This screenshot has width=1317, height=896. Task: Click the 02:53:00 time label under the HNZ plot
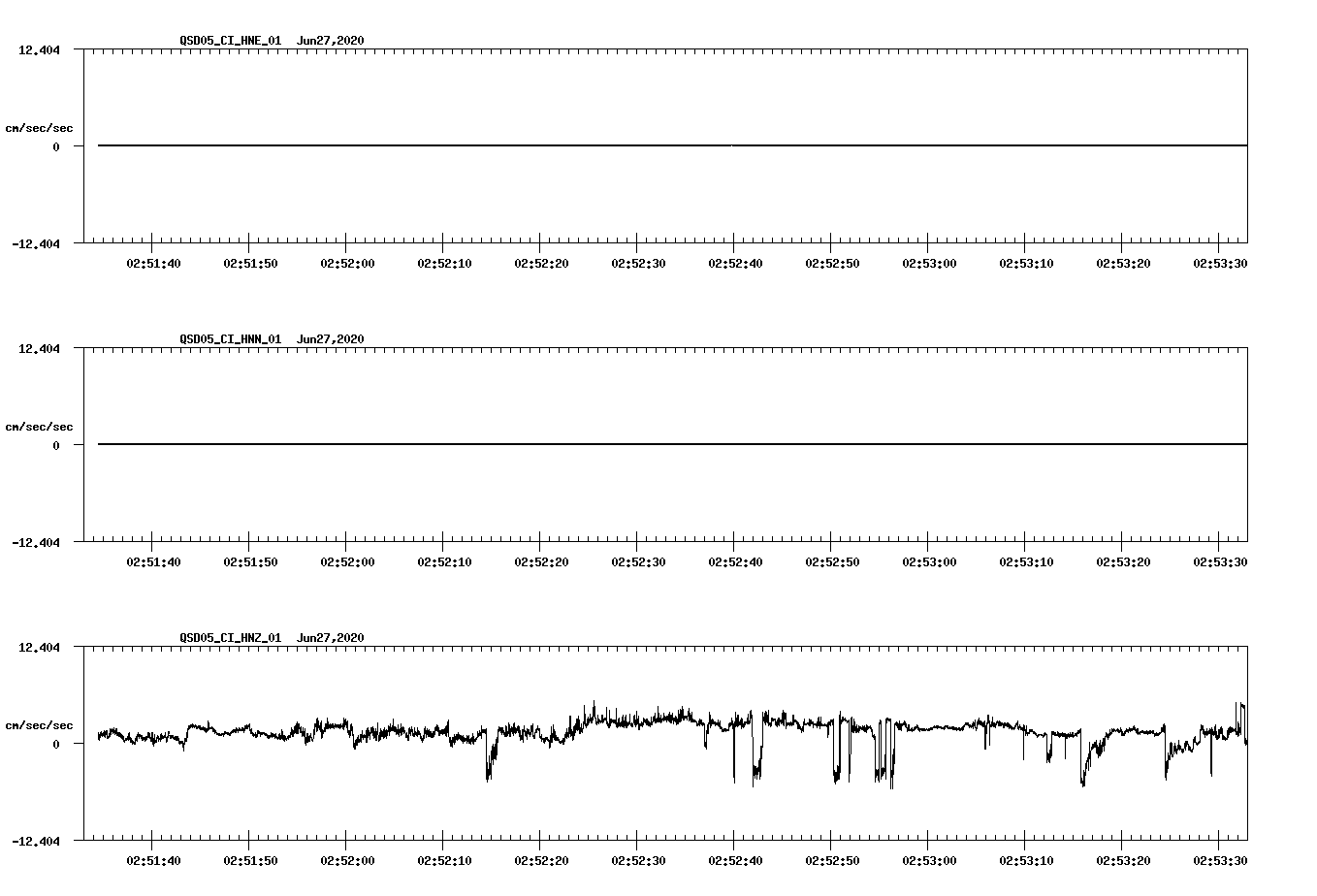coord(929,861)
